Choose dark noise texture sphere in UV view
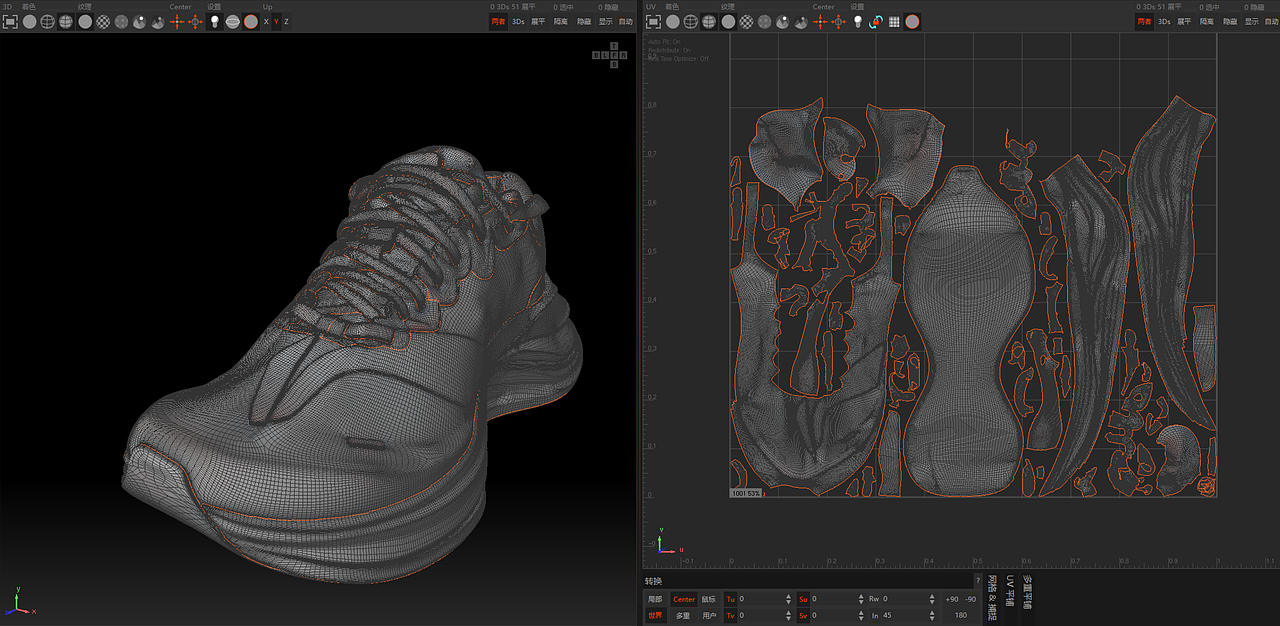The width and height of the screenshot is (1280, 626). point(764,21)
